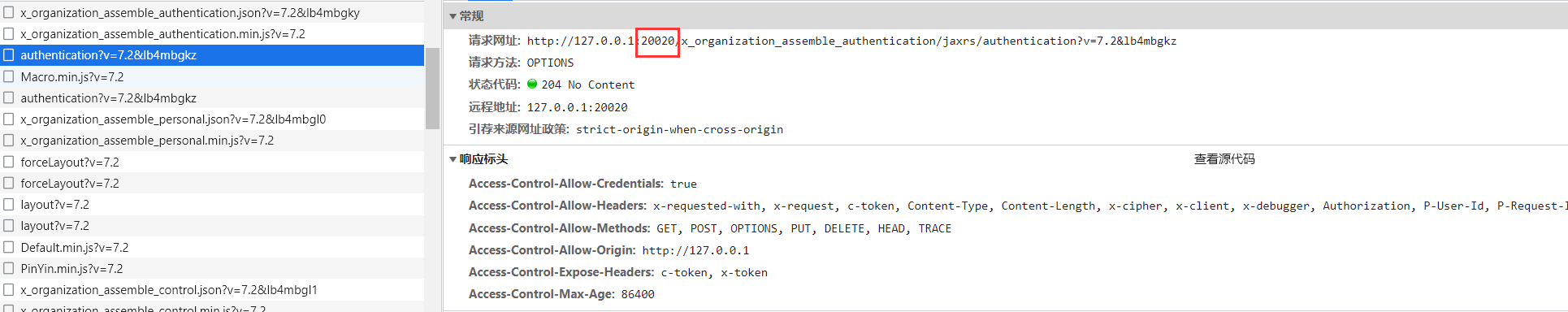
Task: Select the highlighted authentication?v=7.2&lb4mbgkz request
Action: click(x=212, y=55)
